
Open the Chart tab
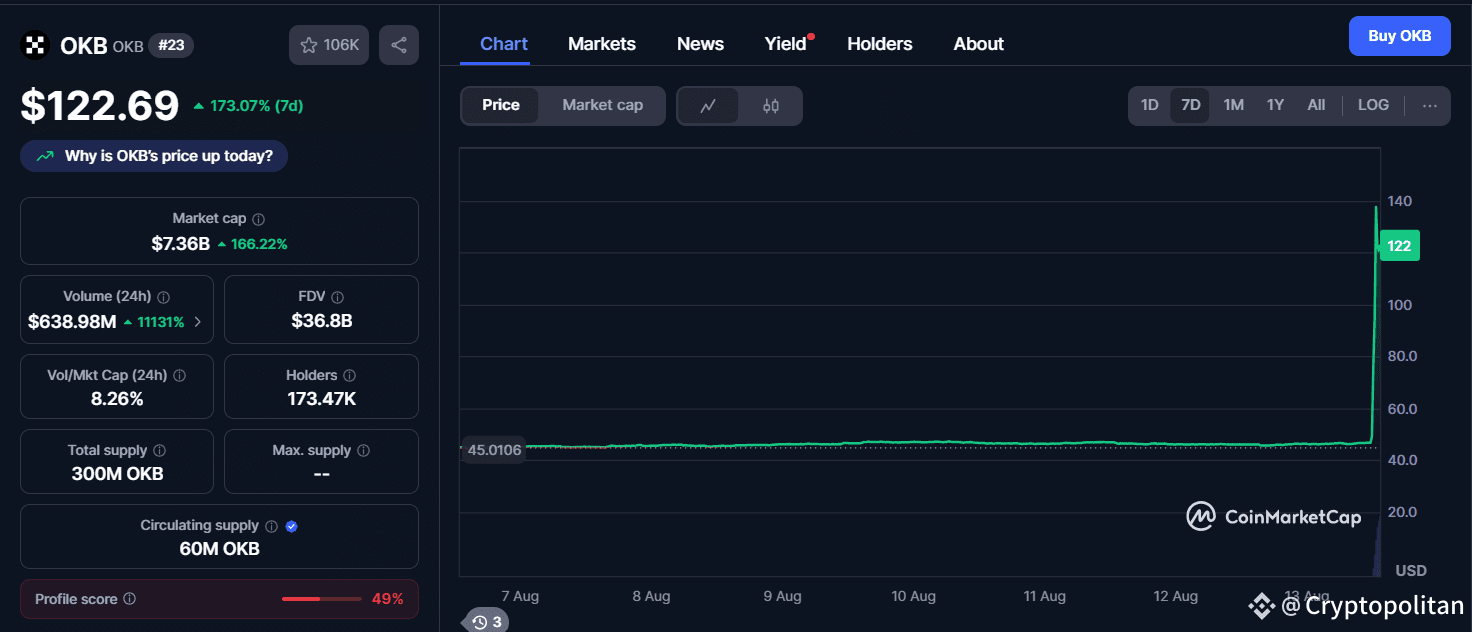tap(504, 44)
